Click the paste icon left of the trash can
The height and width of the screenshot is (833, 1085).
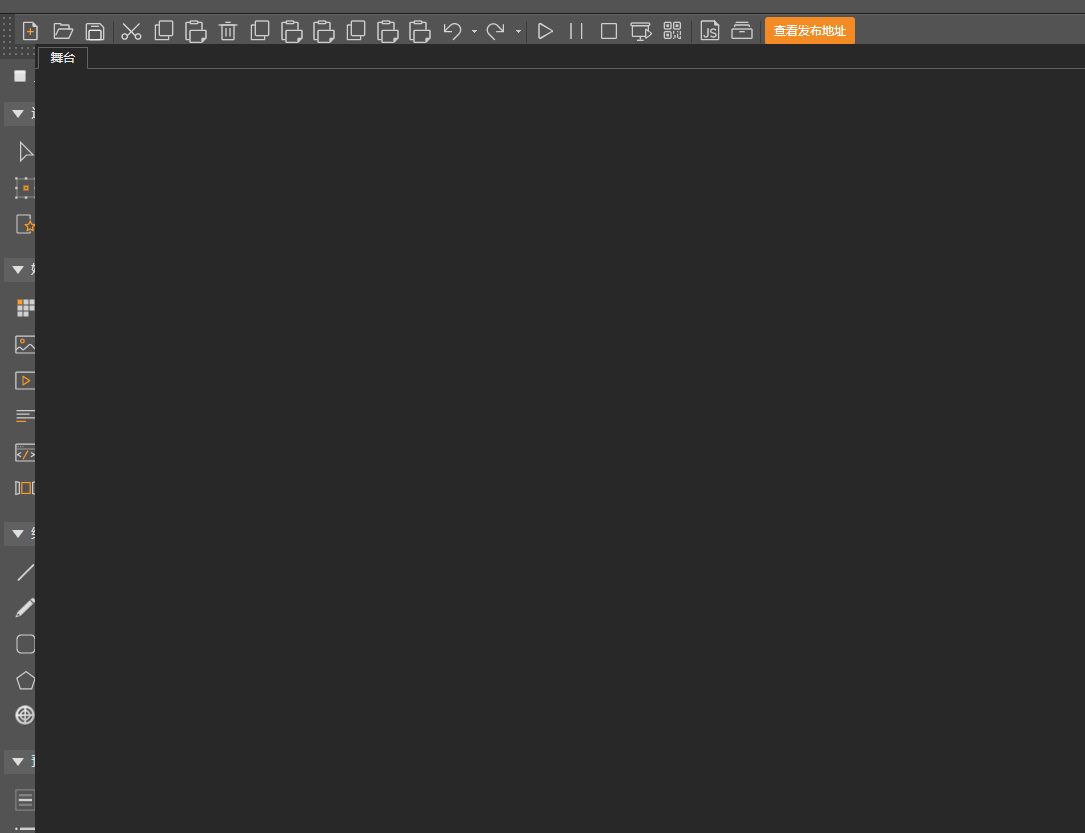pos(196,32)
